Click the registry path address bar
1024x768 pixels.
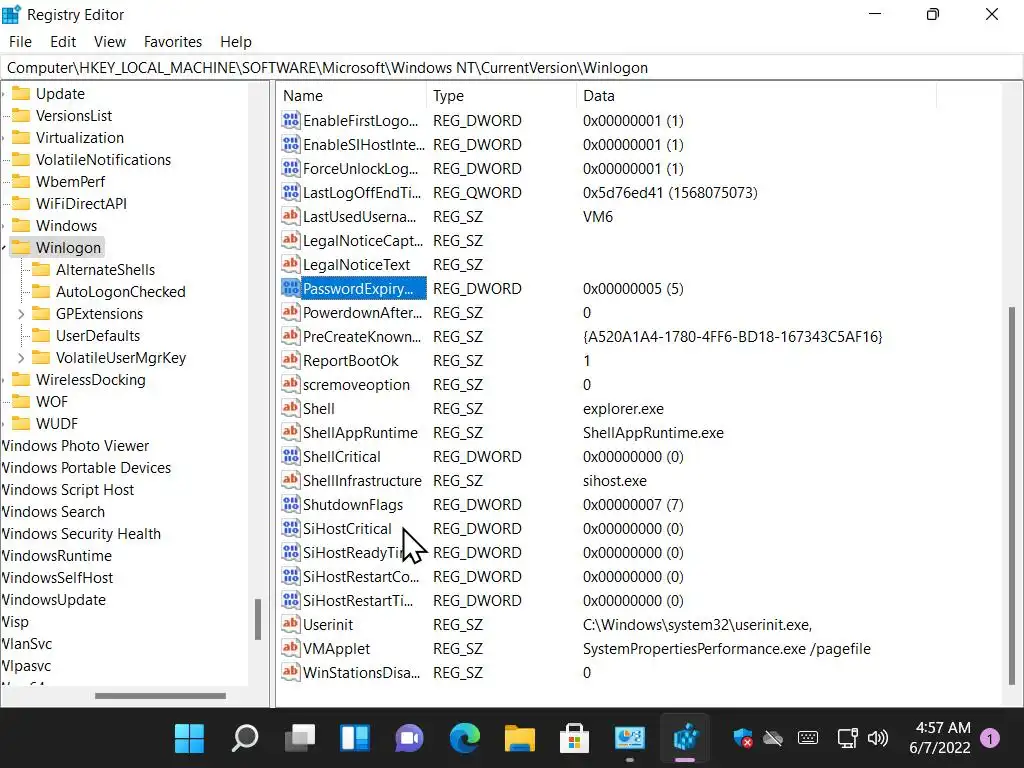pyautogui.click(x=512, y=68)
